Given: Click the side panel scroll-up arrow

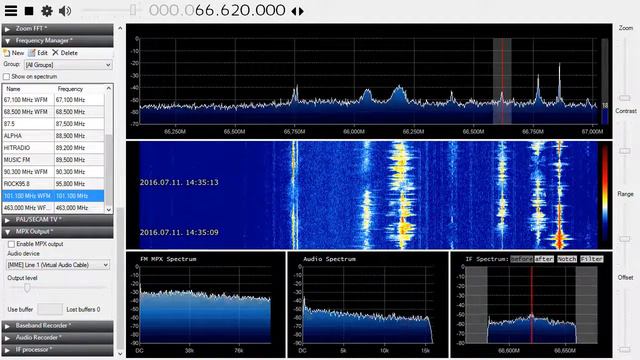Looking at the screenshot, I should click(120, 28).
